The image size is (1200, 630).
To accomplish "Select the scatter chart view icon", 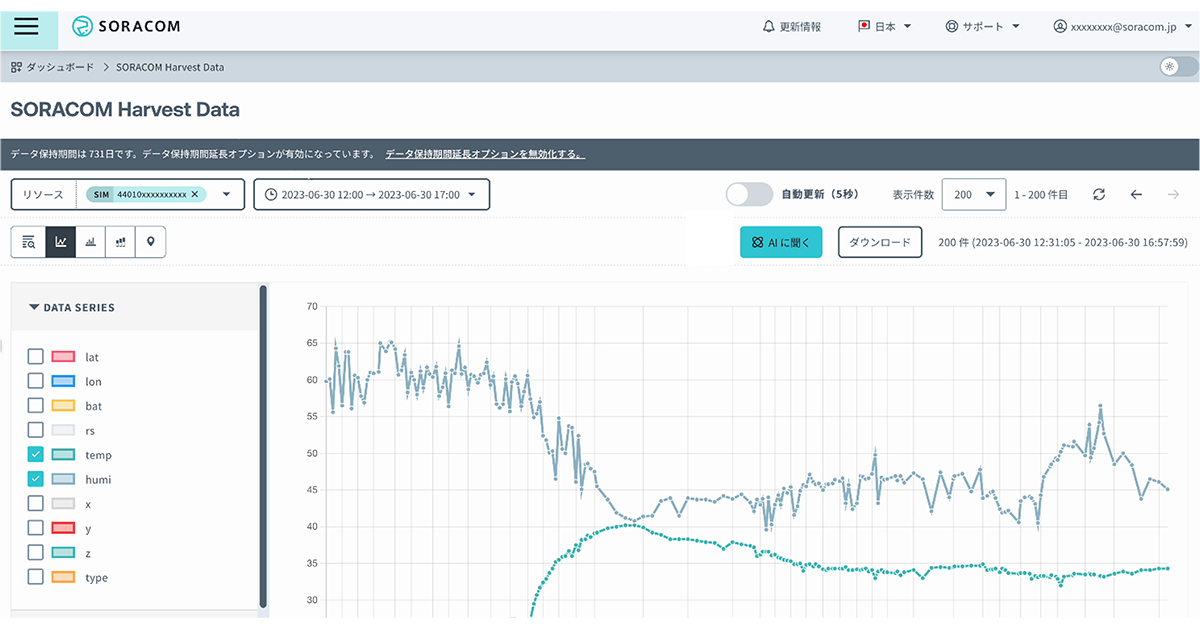I will tap(120, 241).
